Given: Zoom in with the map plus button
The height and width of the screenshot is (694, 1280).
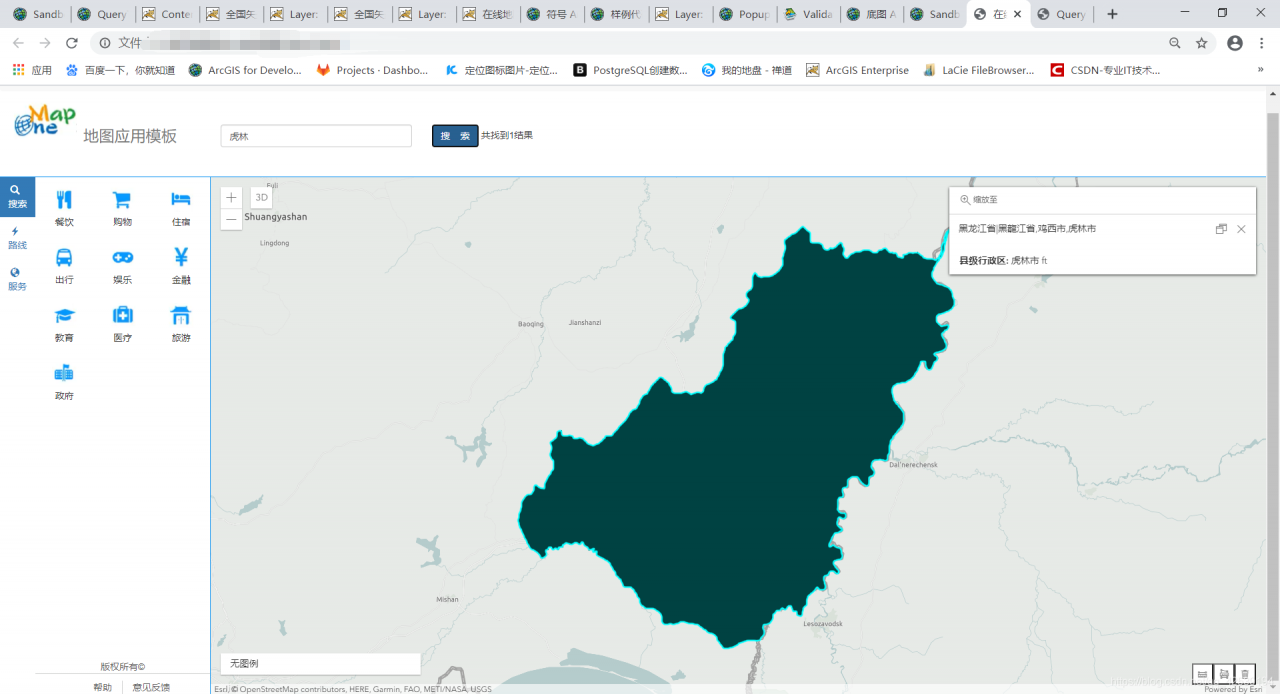Looking at the screenshot, I should pos(231,198).
